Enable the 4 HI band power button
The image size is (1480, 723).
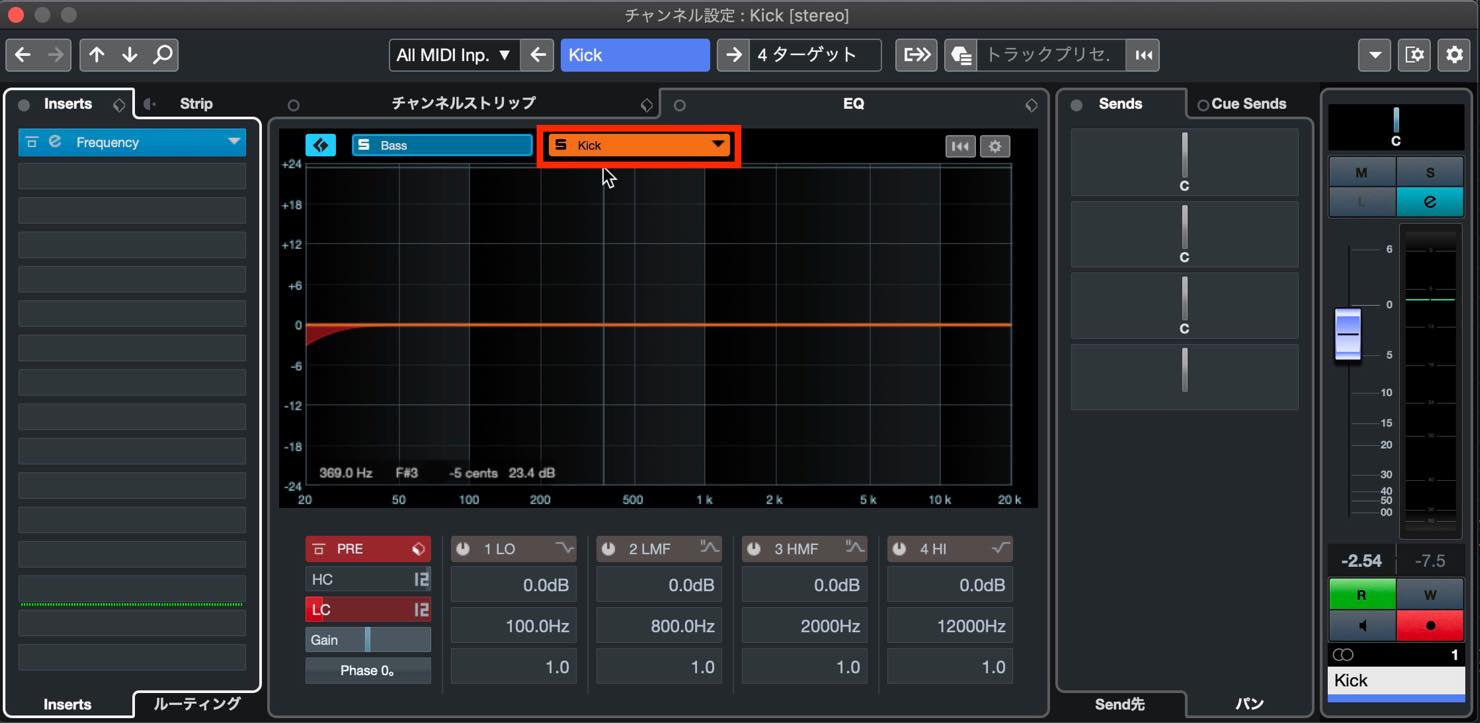click(x=898, y=549)
